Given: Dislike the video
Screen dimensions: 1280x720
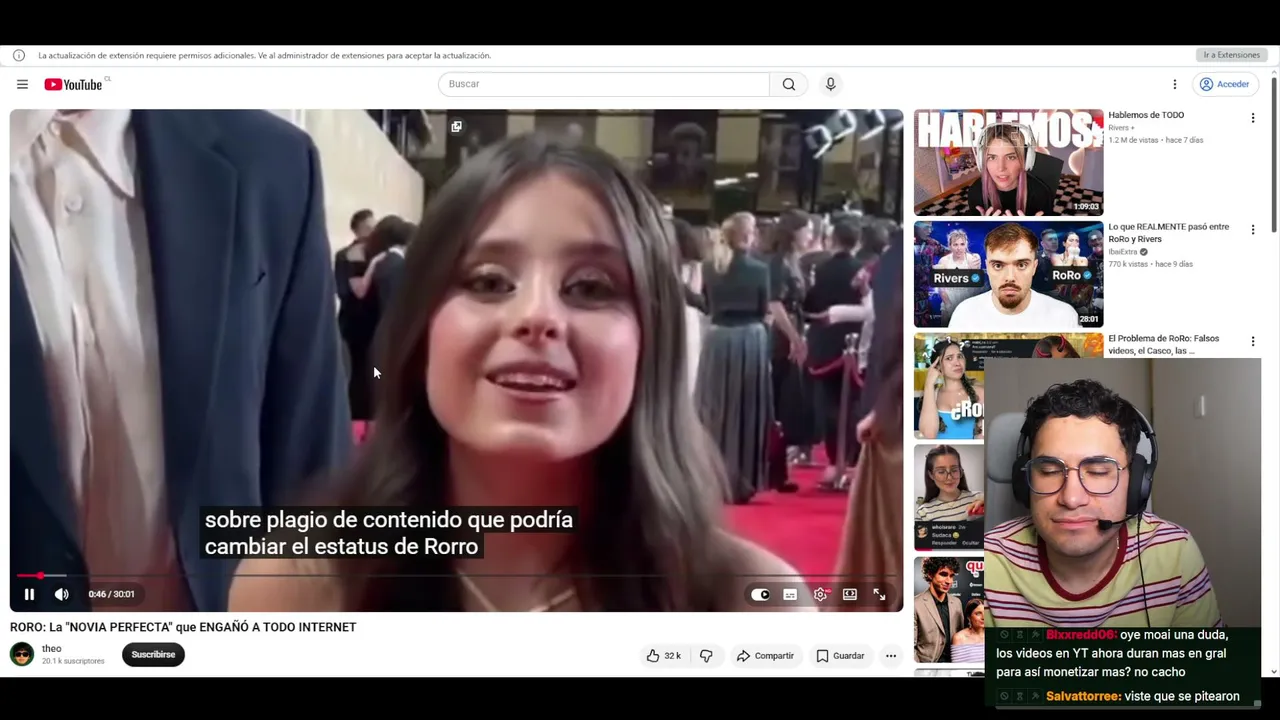Looking at the screenshot, I should (706, 656).
